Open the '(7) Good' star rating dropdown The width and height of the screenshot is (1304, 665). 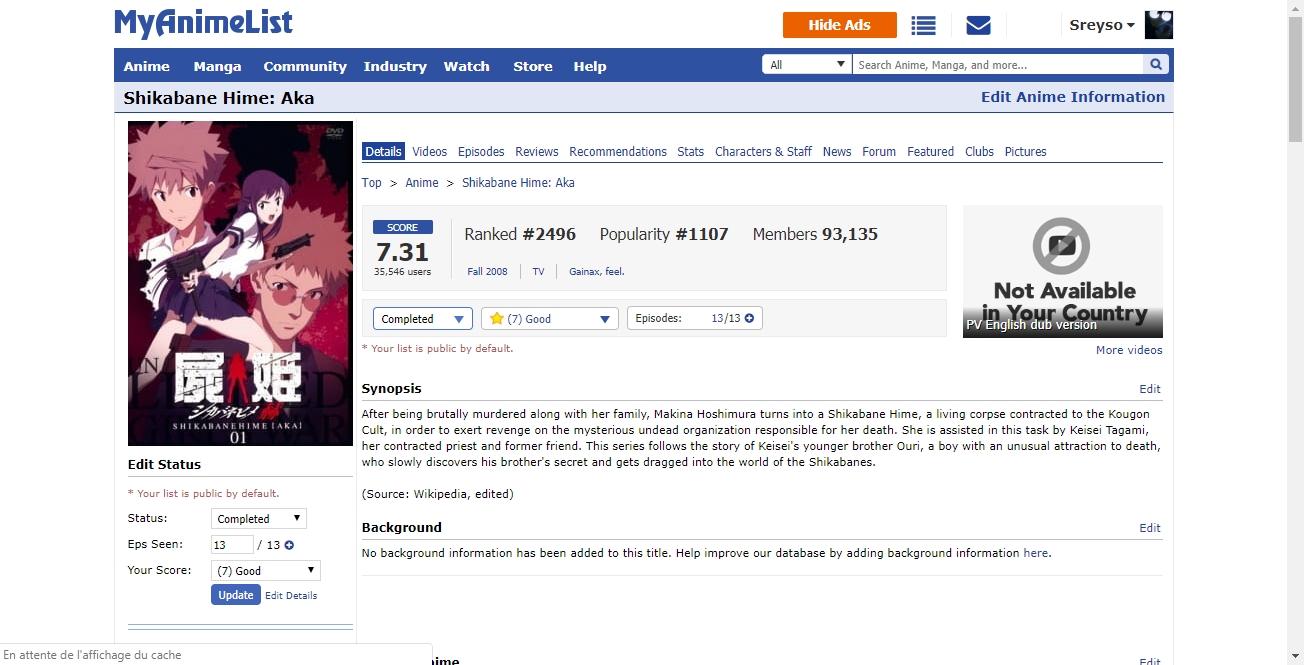tap(549, 319)
